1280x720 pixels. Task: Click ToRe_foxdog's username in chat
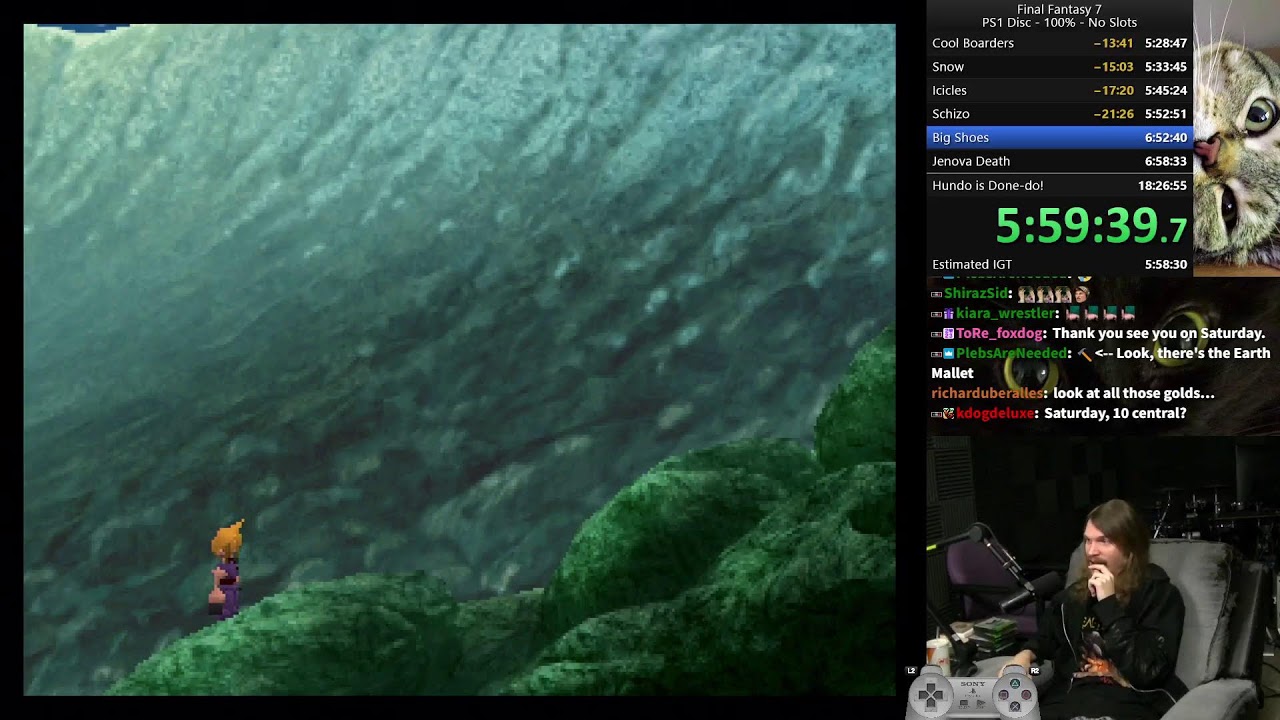point(999,334)
